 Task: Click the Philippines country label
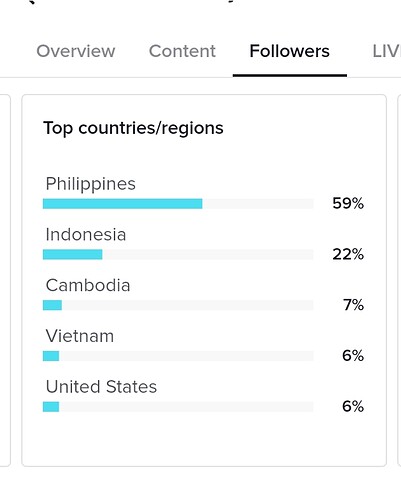[91, 184]
